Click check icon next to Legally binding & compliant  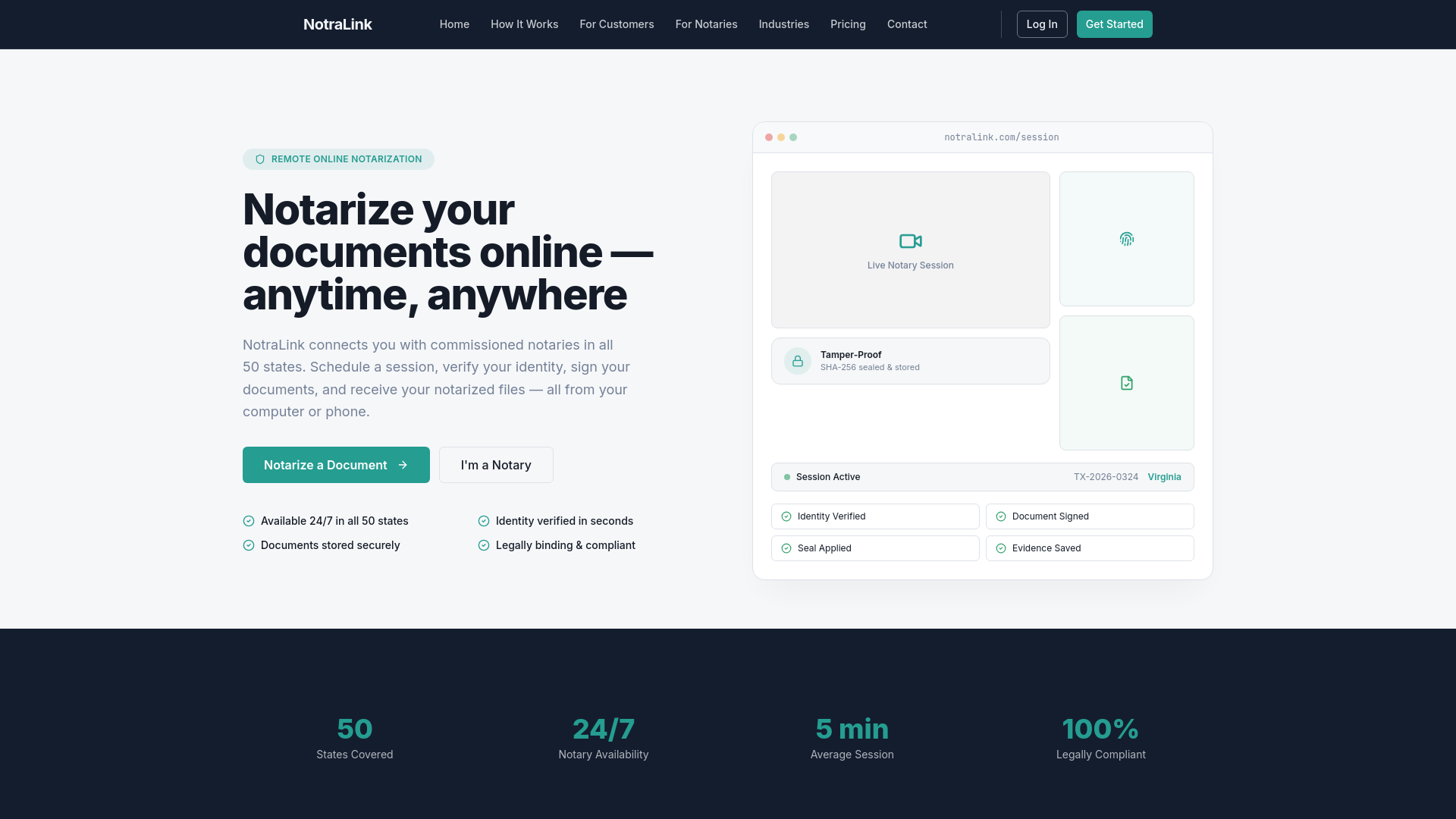pyautogui.click(x=484, y=545)
